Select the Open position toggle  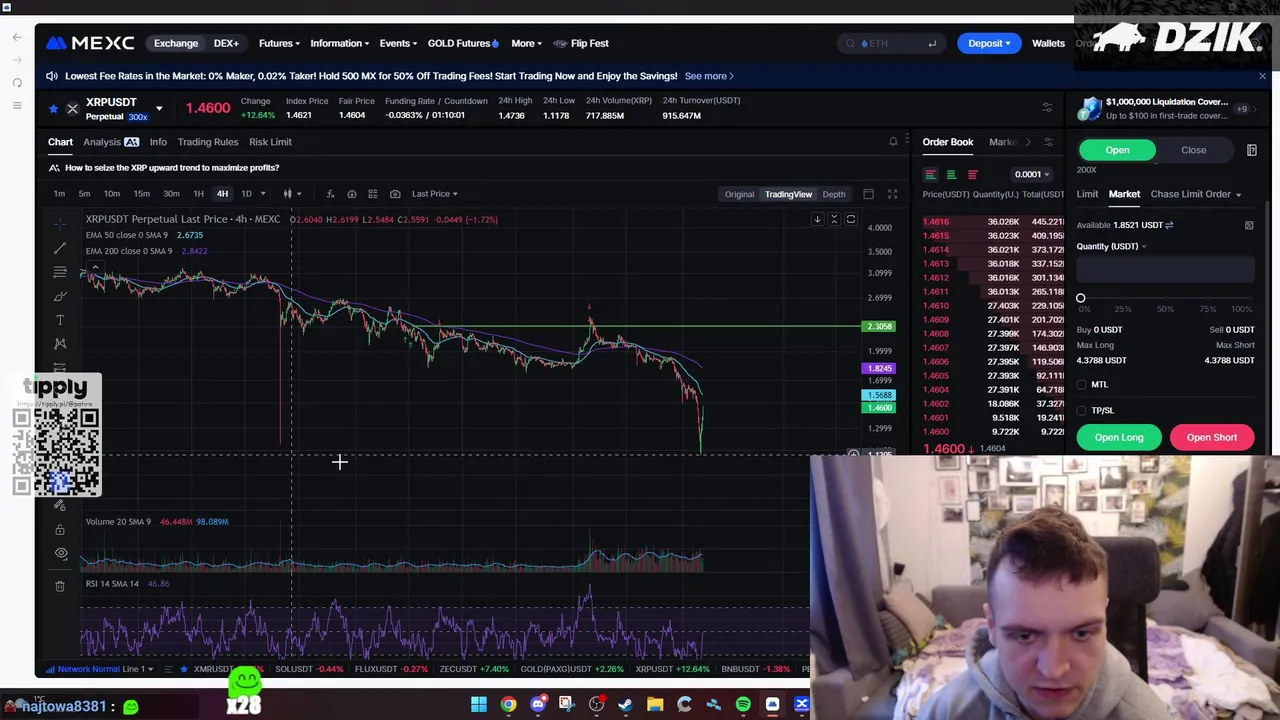[x=1117, y=150]
